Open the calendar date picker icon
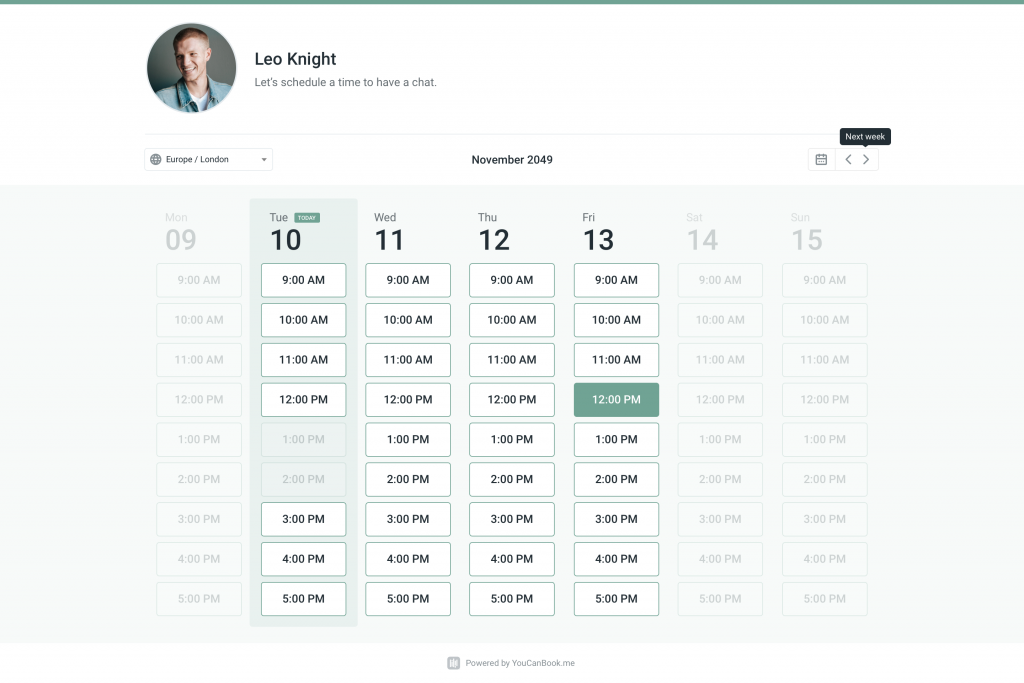Viewport: 1024px width, 683px height. tap(822, 159)
